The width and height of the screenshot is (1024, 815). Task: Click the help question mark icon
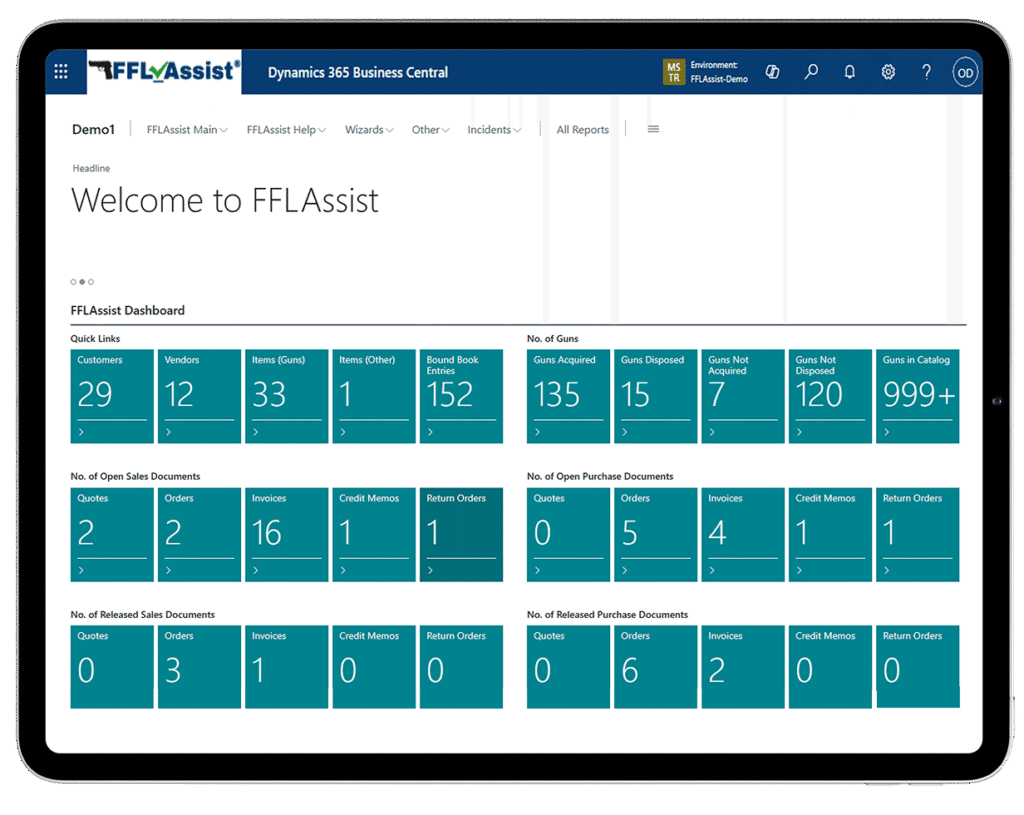(926, 72)
